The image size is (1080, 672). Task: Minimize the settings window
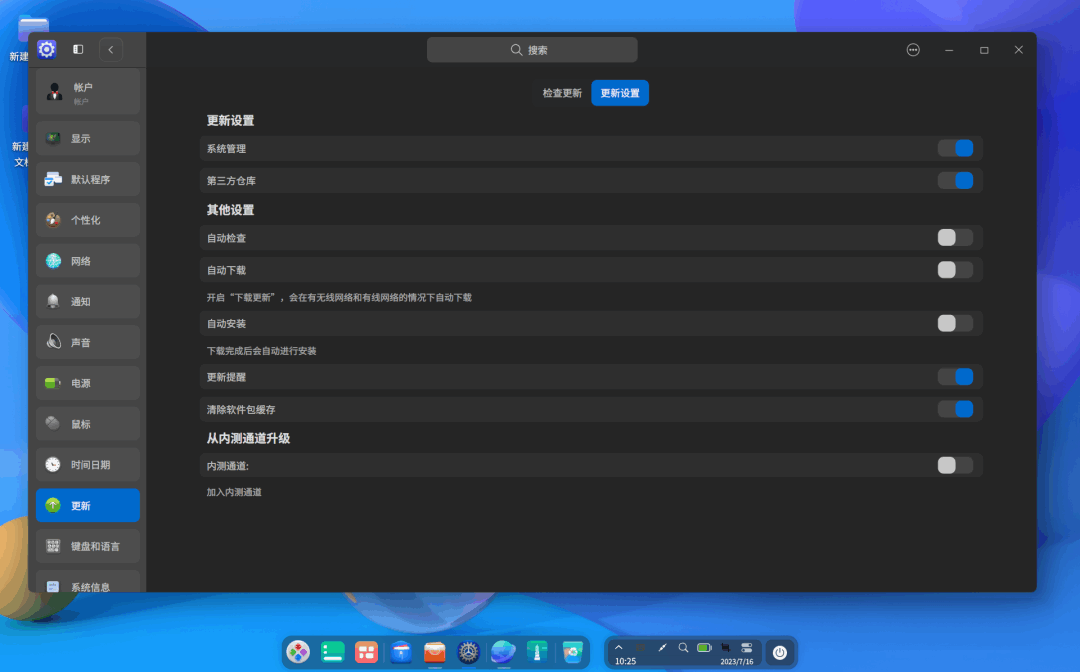[949, 50]
